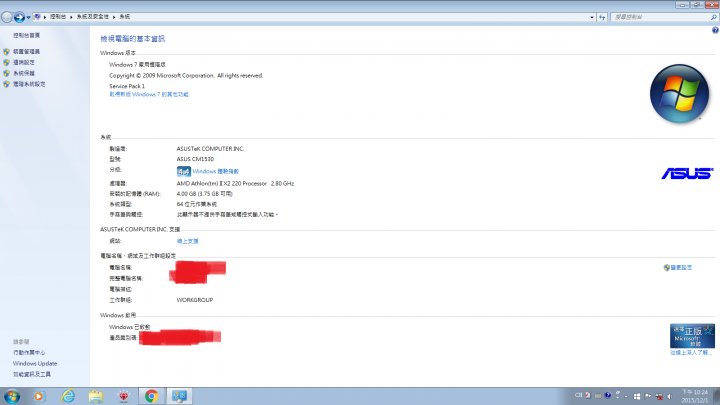This screenshot has height=405, width=720.
Task: Open 系統保護 sidebar link
Action: point(24,73)
